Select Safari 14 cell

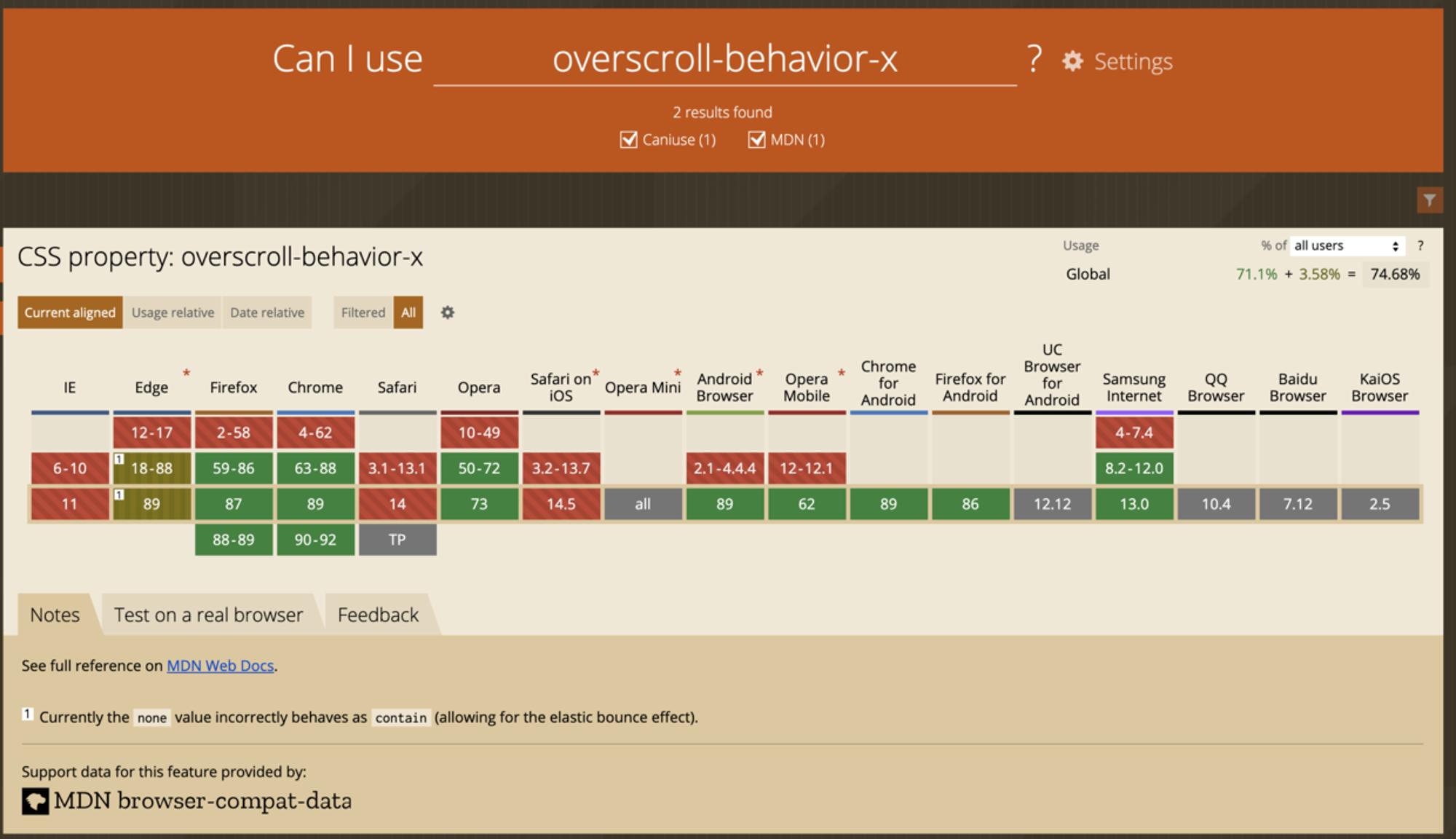coord(397,504)
